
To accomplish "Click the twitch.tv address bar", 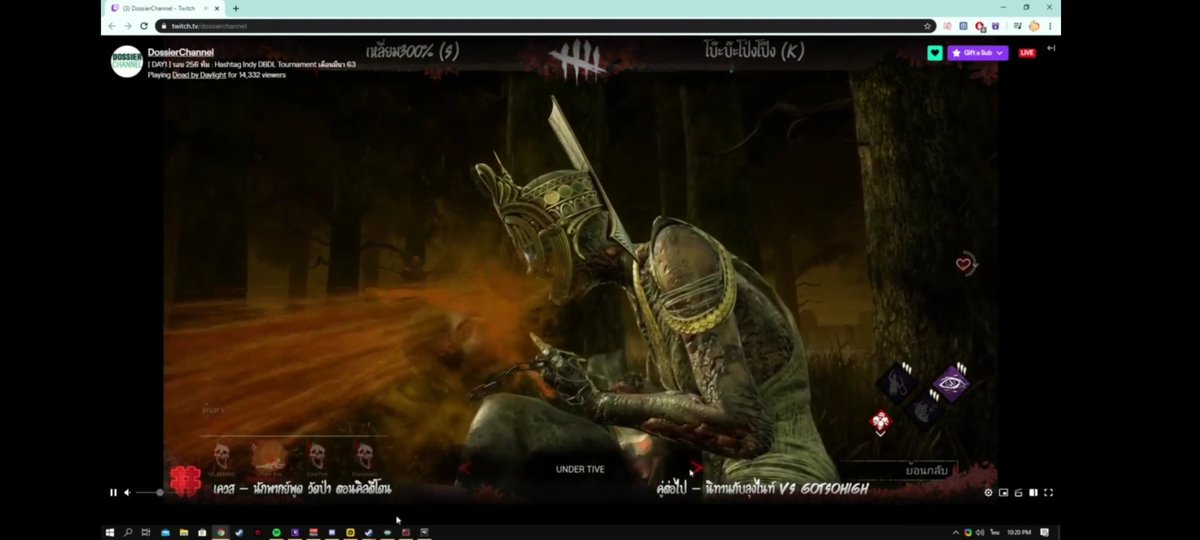I will 545,26.
